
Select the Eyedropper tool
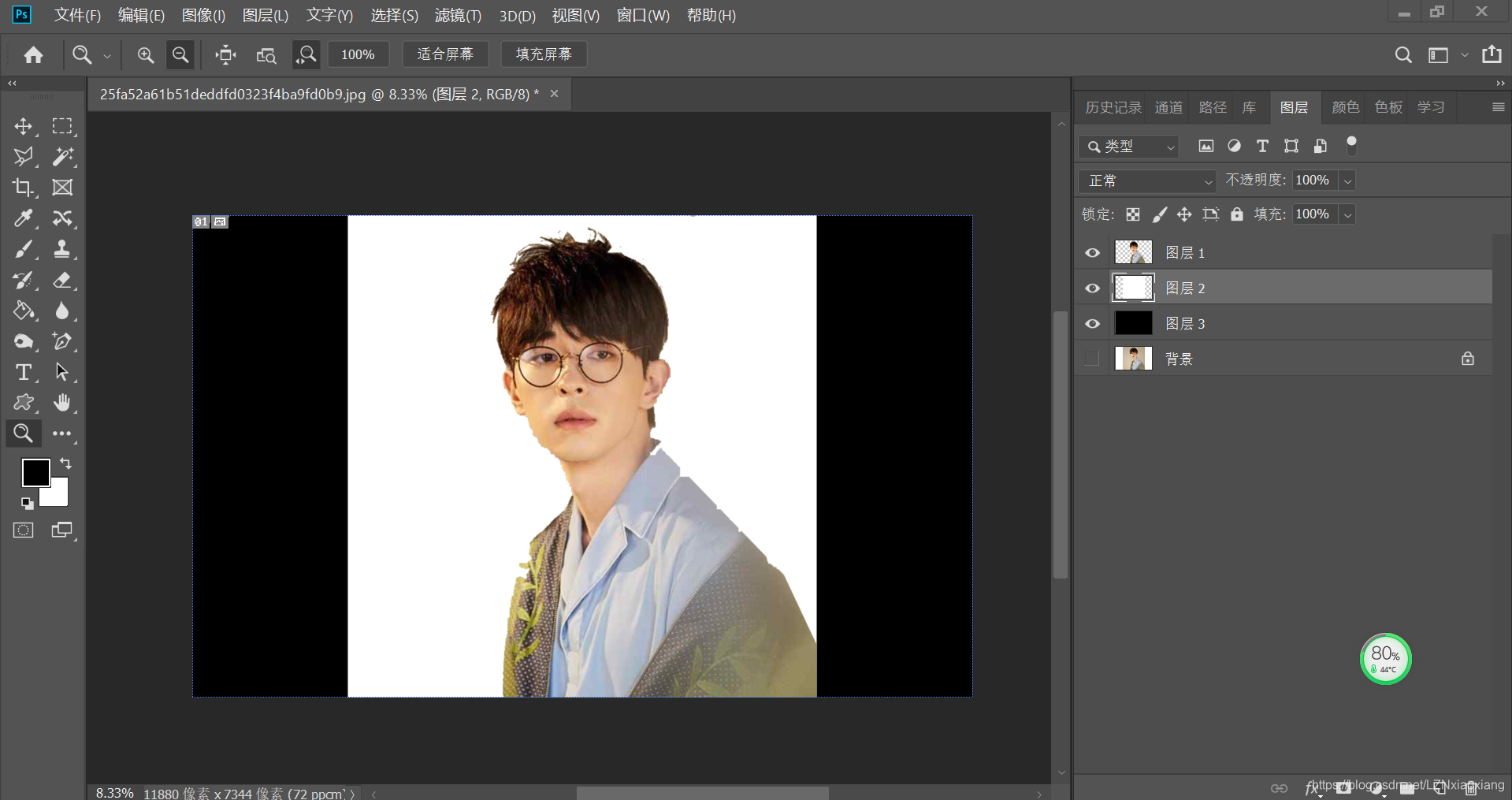[23, 218]
